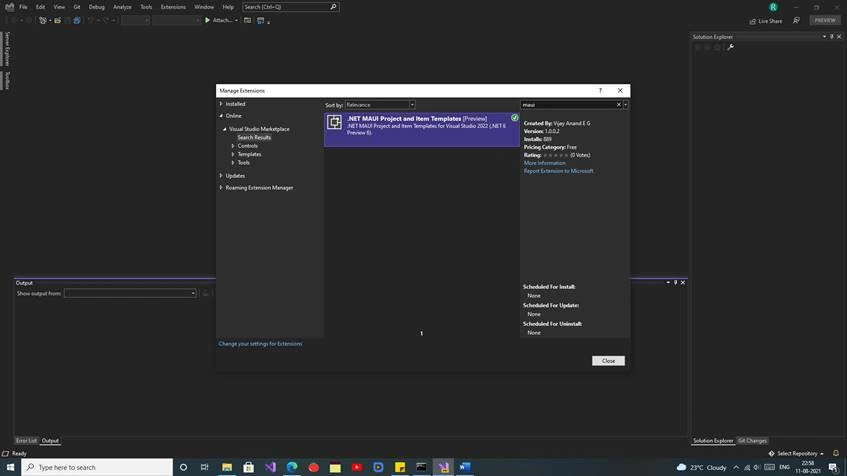Open Microsoft Store from the taskbar
Image resolution: width=847 pixels, height=476 pixels.
[x=248, y=467]
